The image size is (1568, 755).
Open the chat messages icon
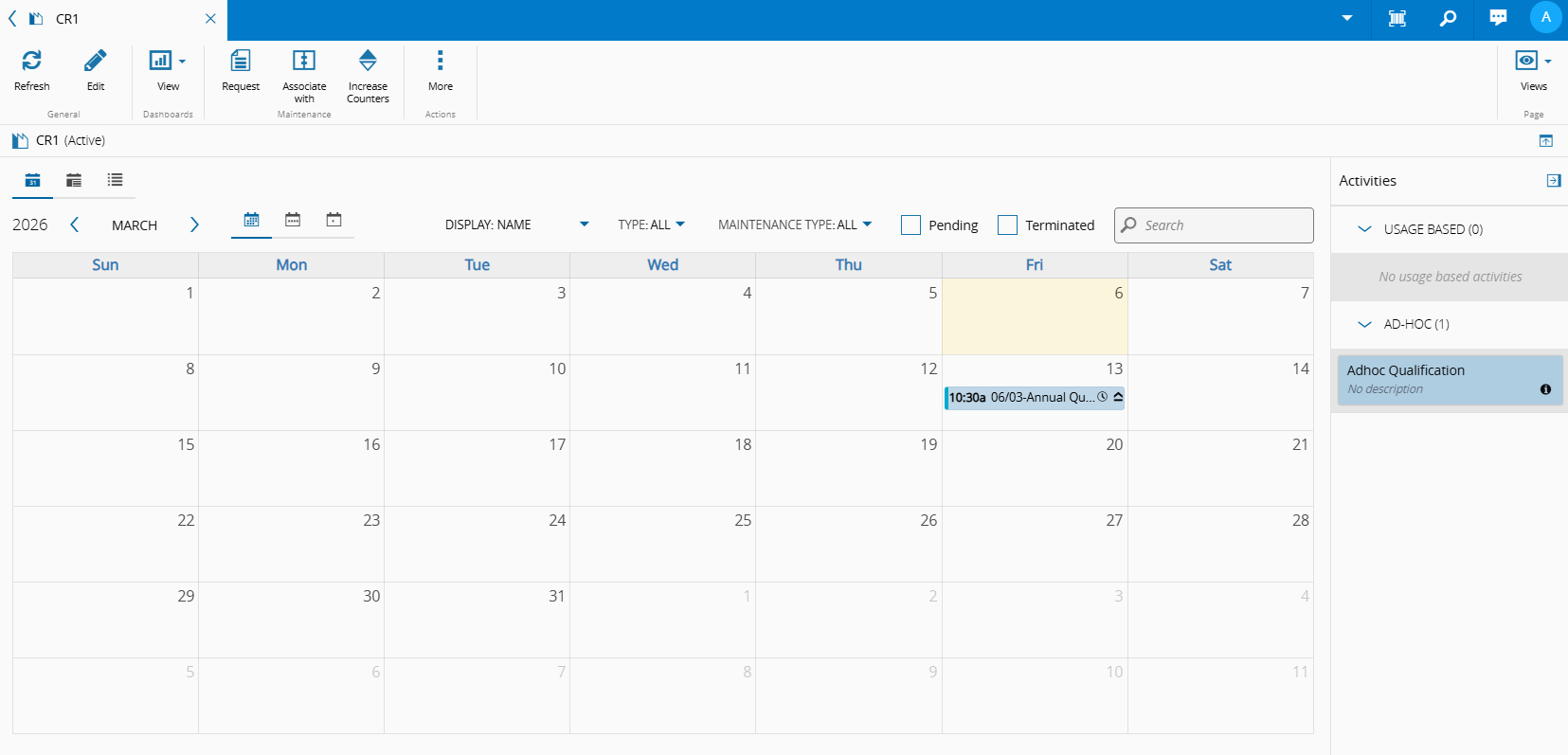coord(1498,18)
